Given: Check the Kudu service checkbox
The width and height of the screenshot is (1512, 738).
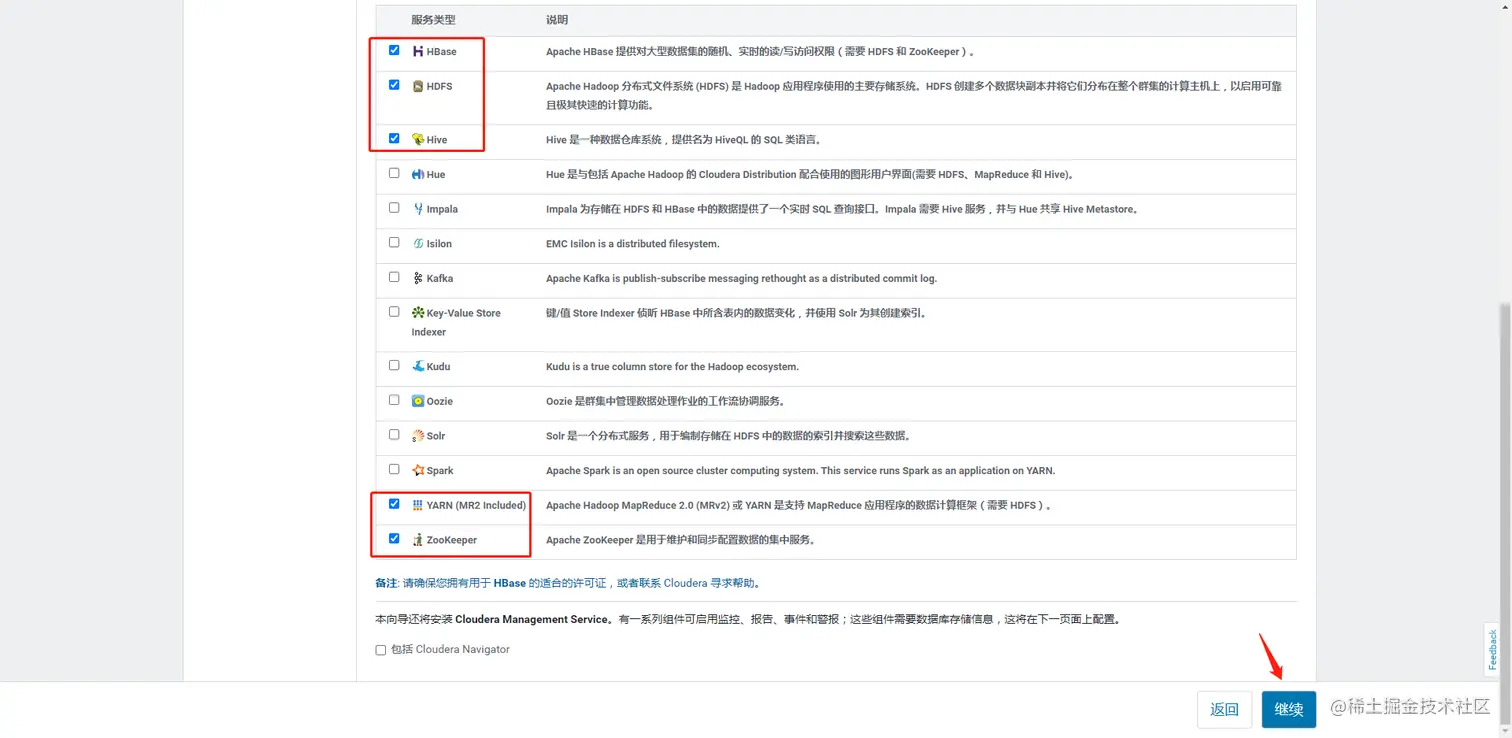Looking at the screenshot, I should 394,365.
